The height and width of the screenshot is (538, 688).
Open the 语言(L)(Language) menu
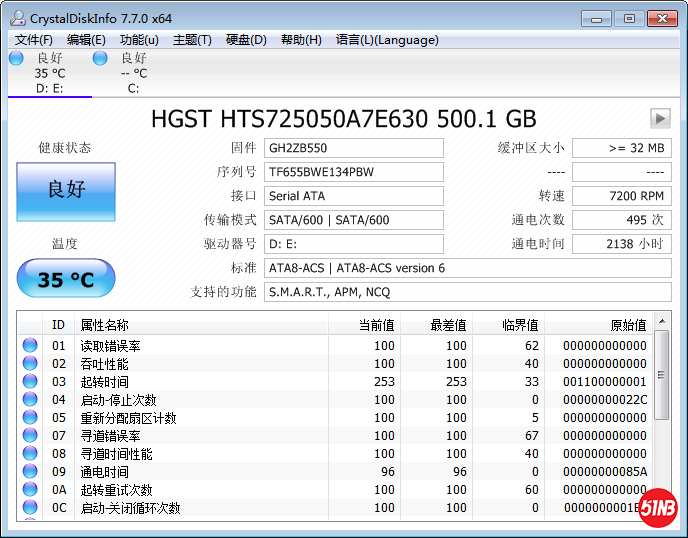coord(387,40)
